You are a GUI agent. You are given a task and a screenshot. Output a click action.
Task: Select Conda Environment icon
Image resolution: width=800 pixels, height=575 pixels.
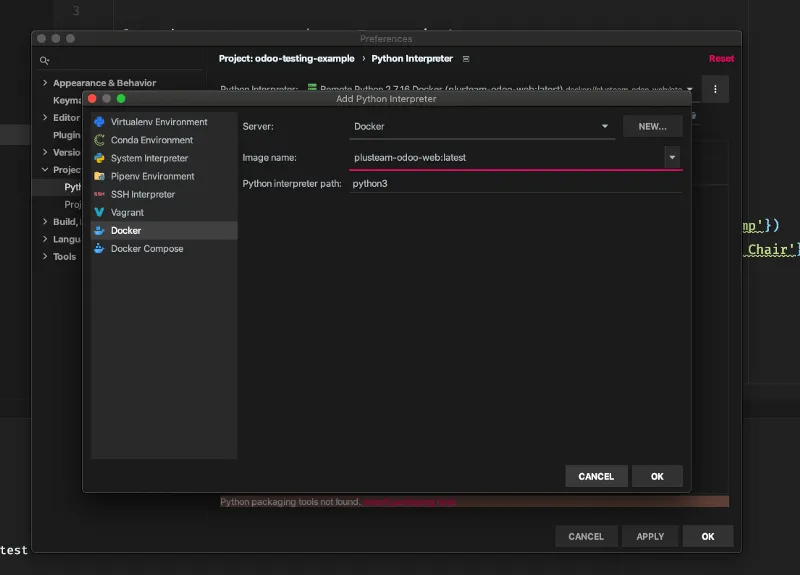coord(99,140)
